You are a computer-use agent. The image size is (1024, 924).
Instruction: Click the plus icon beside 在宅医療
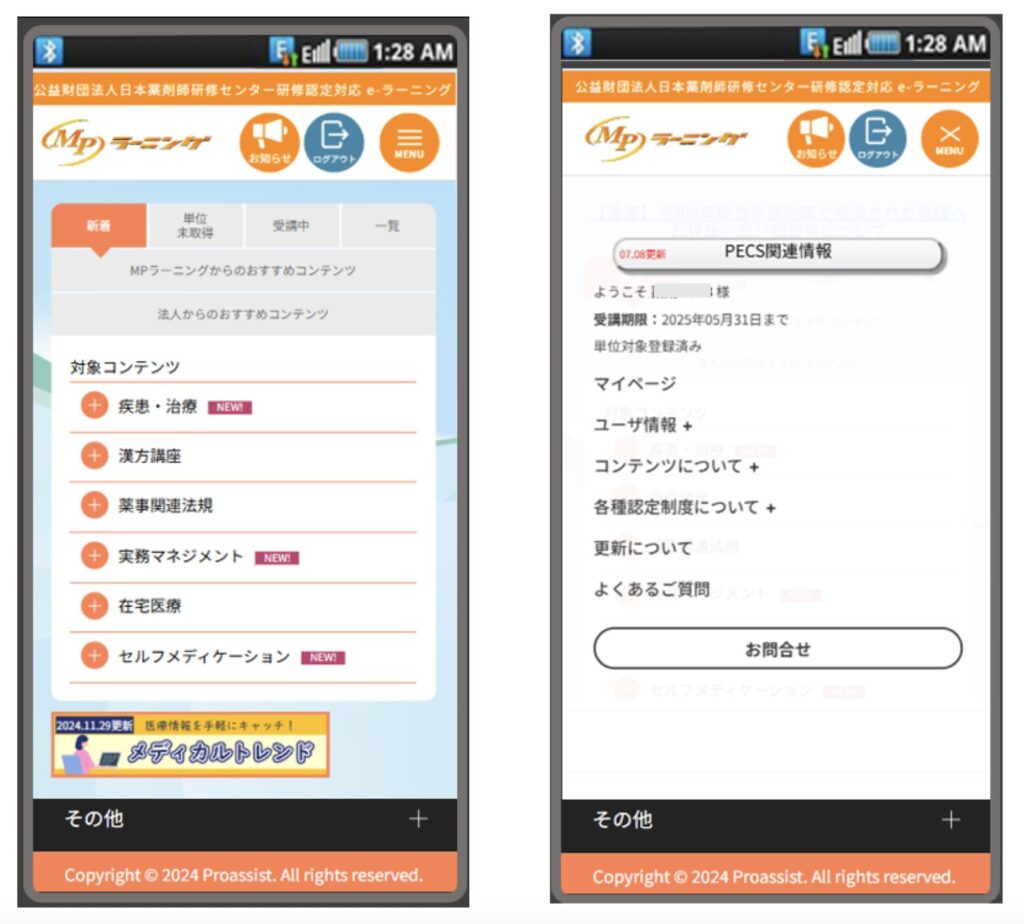click(x=94, y=606)
